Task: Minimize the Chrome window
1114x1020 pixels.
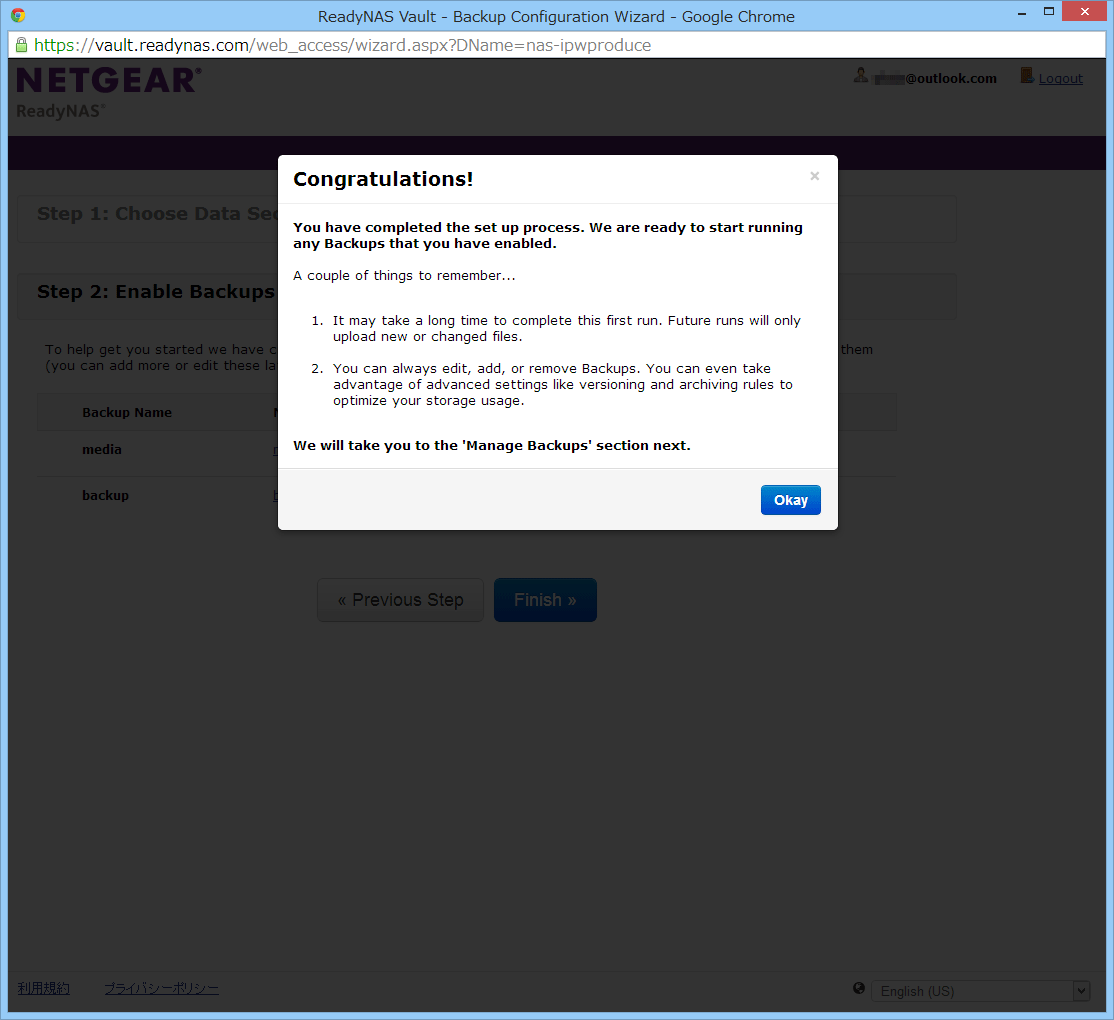Action: [1021, 12]
